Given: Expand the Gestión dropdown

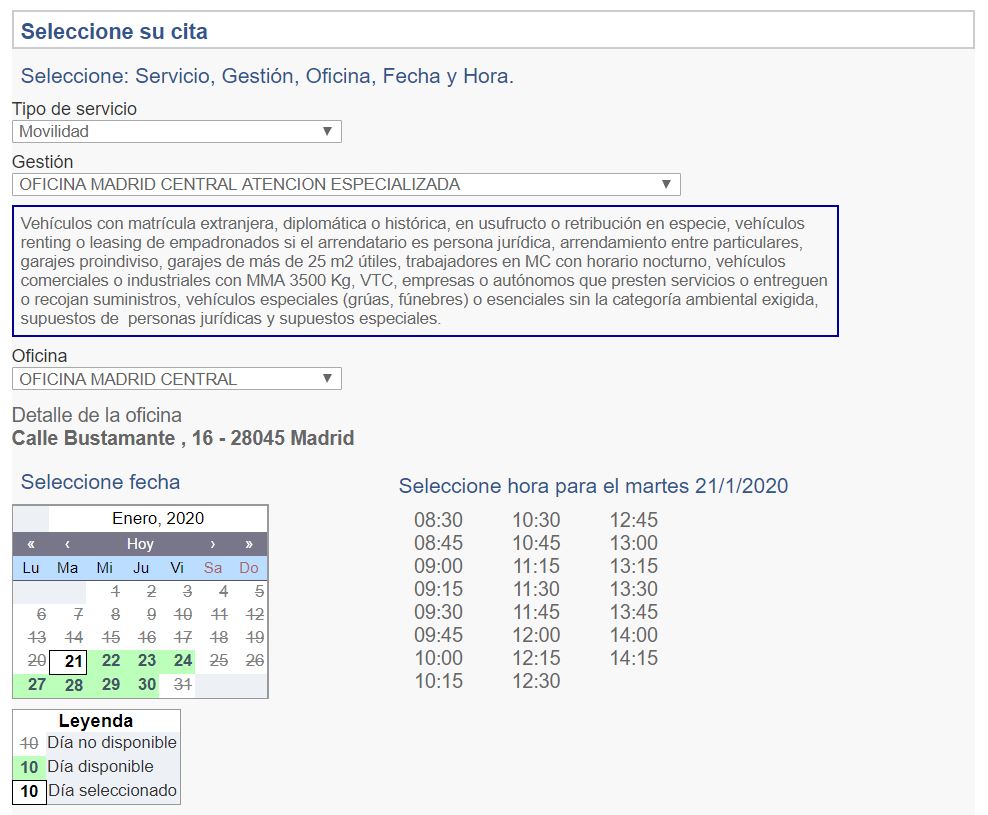Looking at the screenshot, I should coord(346,184).
